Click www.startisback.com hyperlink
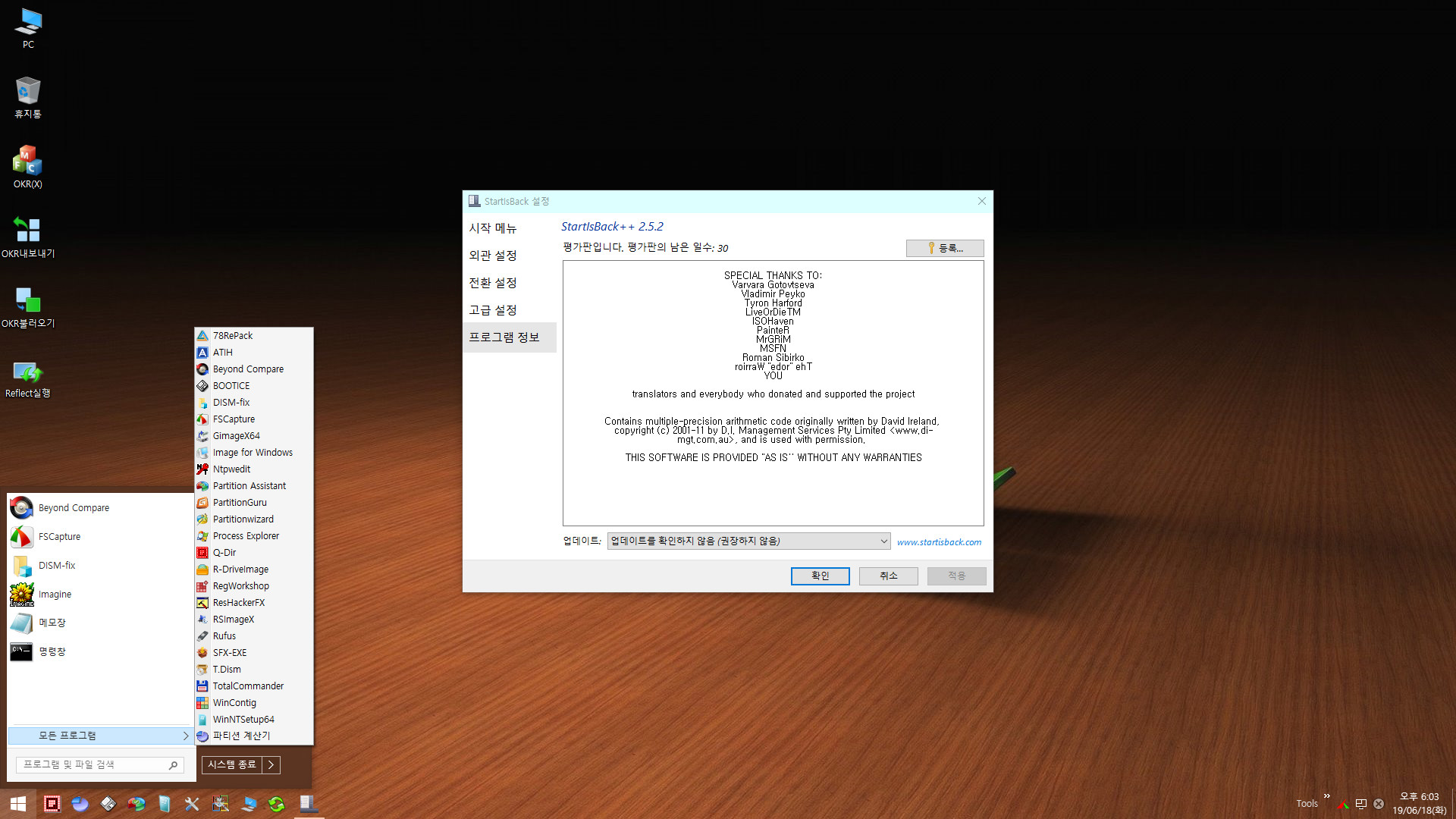Screen dimensions: 1456x819 click(x=937, y=541)
